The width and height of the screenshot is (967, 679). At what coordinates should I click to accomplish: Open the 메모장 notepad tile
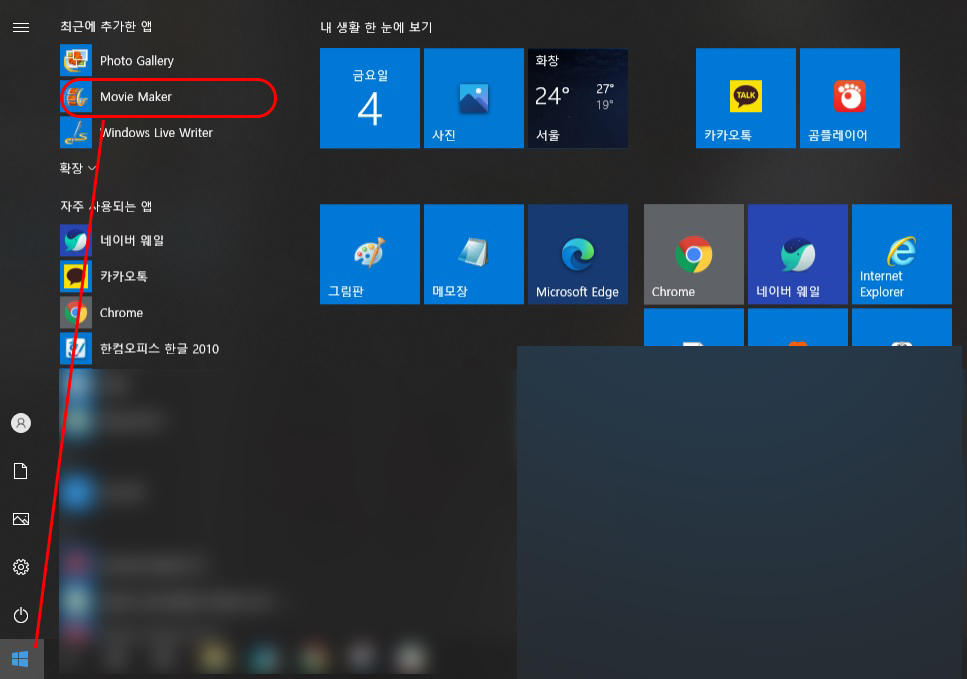[474, 254]
